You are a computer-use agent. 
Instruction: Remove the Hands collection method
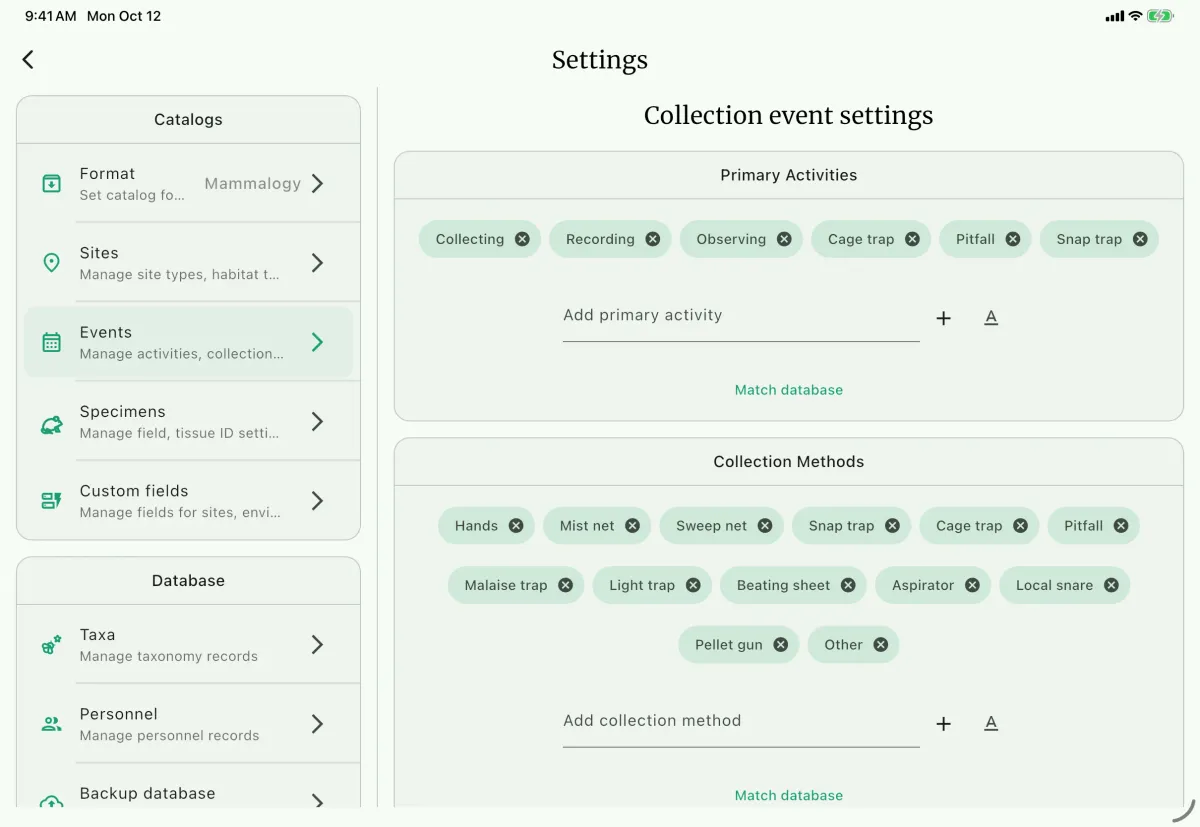(x=516, y=526)
